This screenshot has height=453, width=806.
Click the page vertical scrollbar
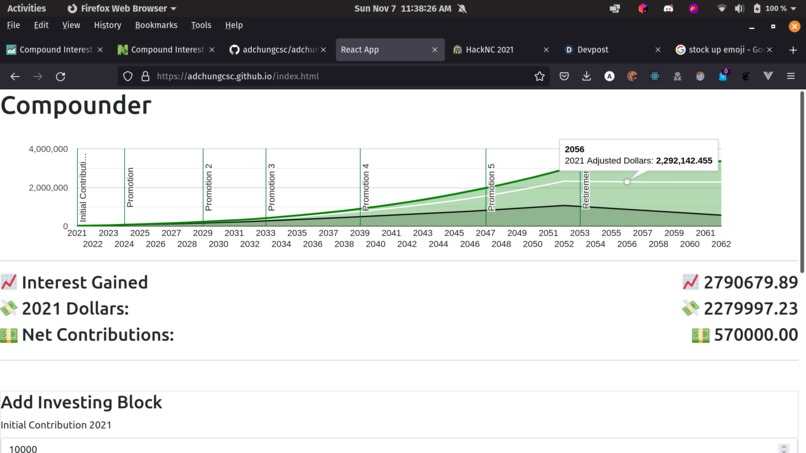(802, 183)
